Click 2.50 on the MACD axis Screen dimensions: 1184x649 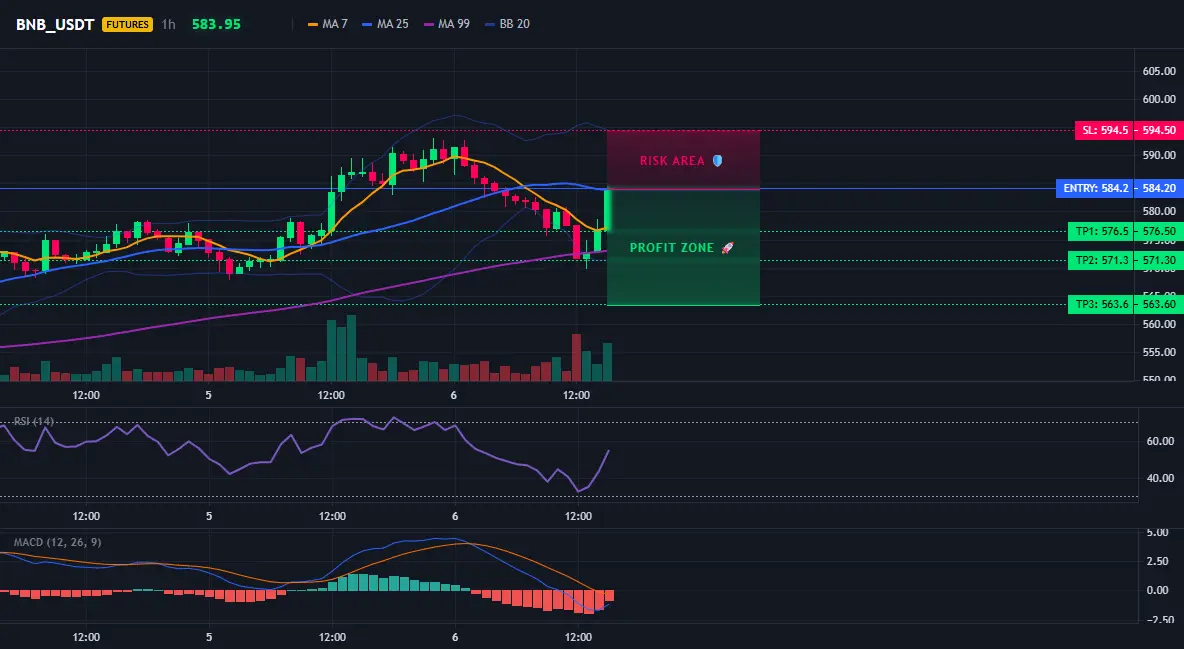pos(1158,561)
